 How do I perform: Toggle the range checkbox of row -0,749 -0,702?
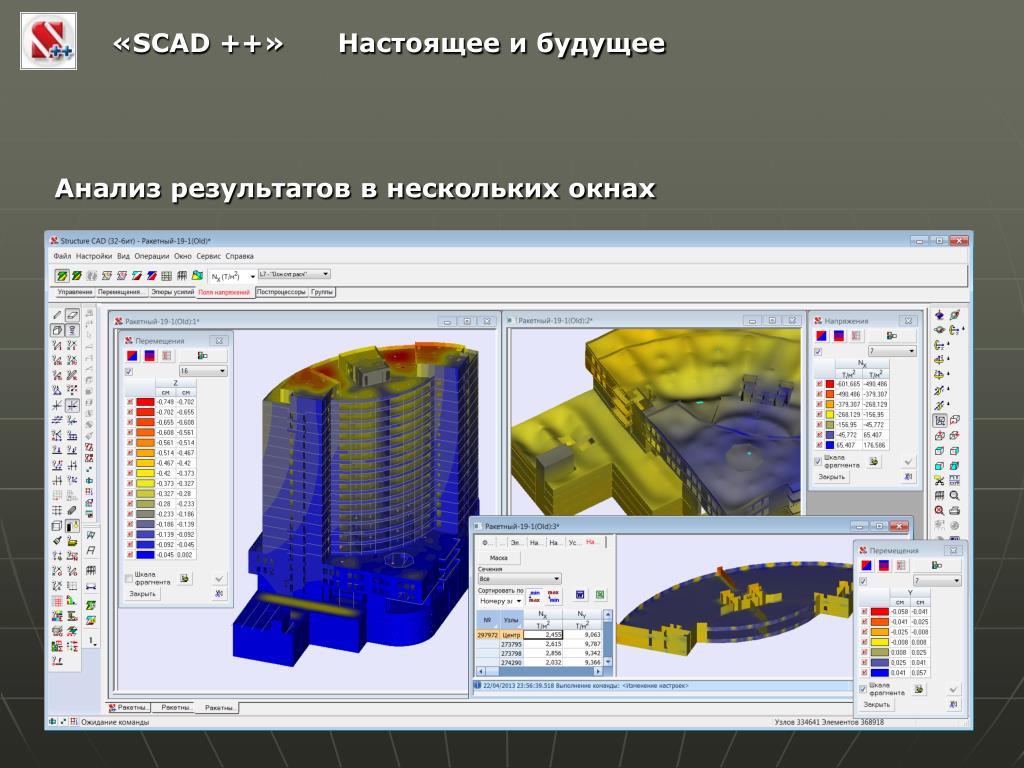click(130, 402)
